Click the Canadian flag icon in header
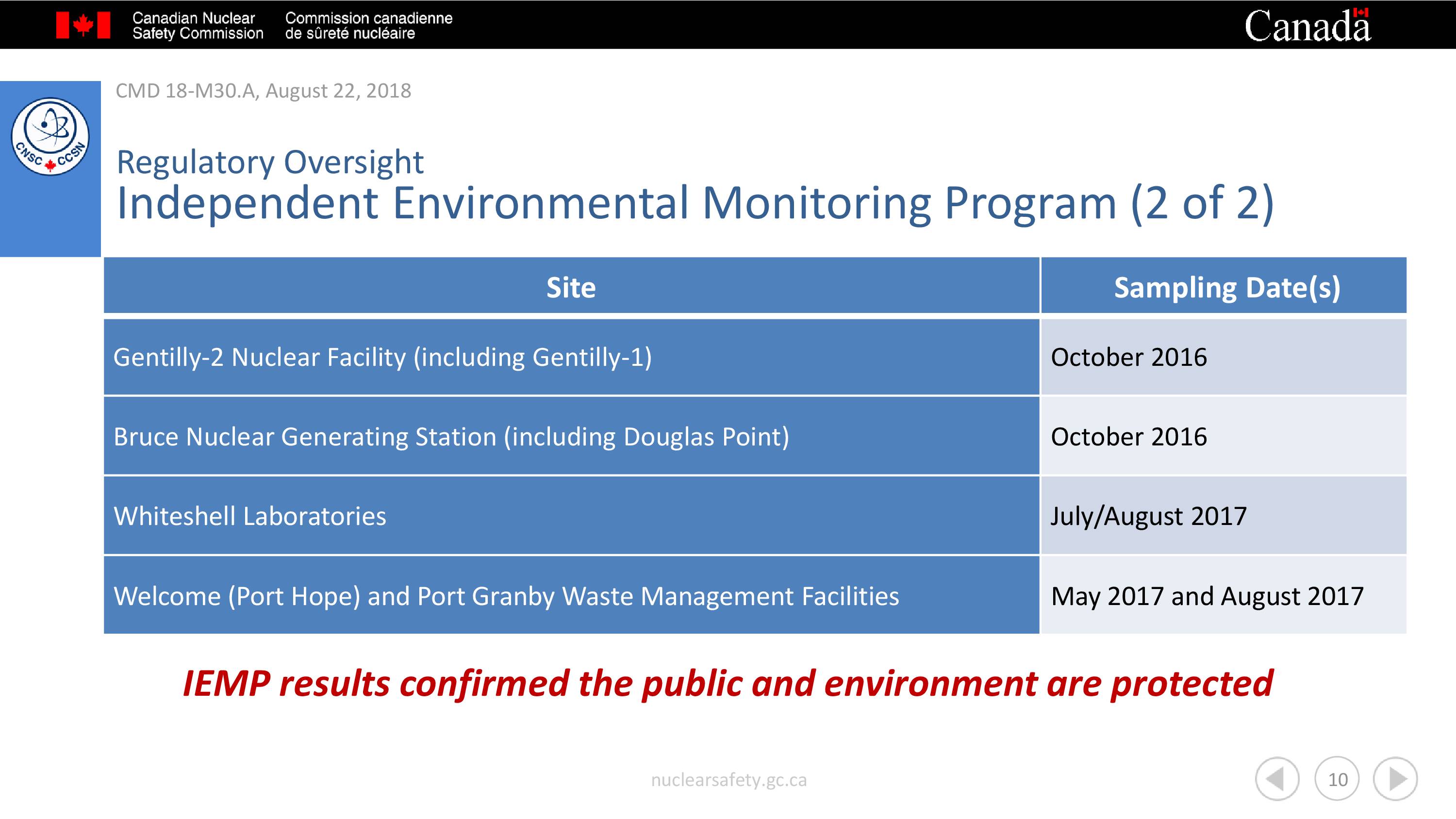 click(x=83, y=25)
